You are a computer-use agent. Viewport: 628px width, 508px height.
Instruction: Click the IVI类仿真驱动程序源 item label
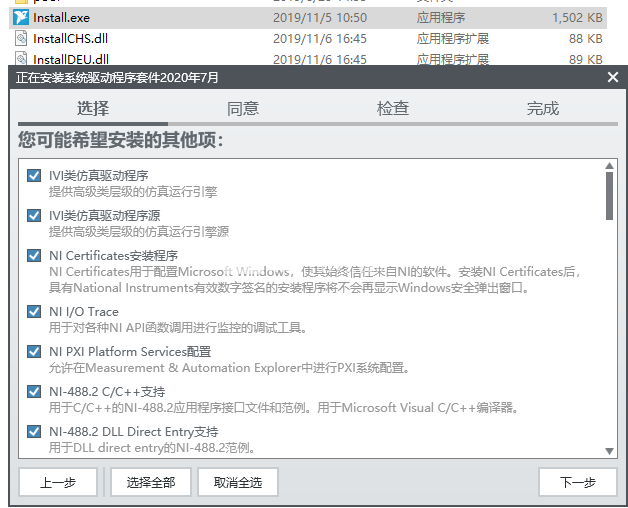click(104, 216)
